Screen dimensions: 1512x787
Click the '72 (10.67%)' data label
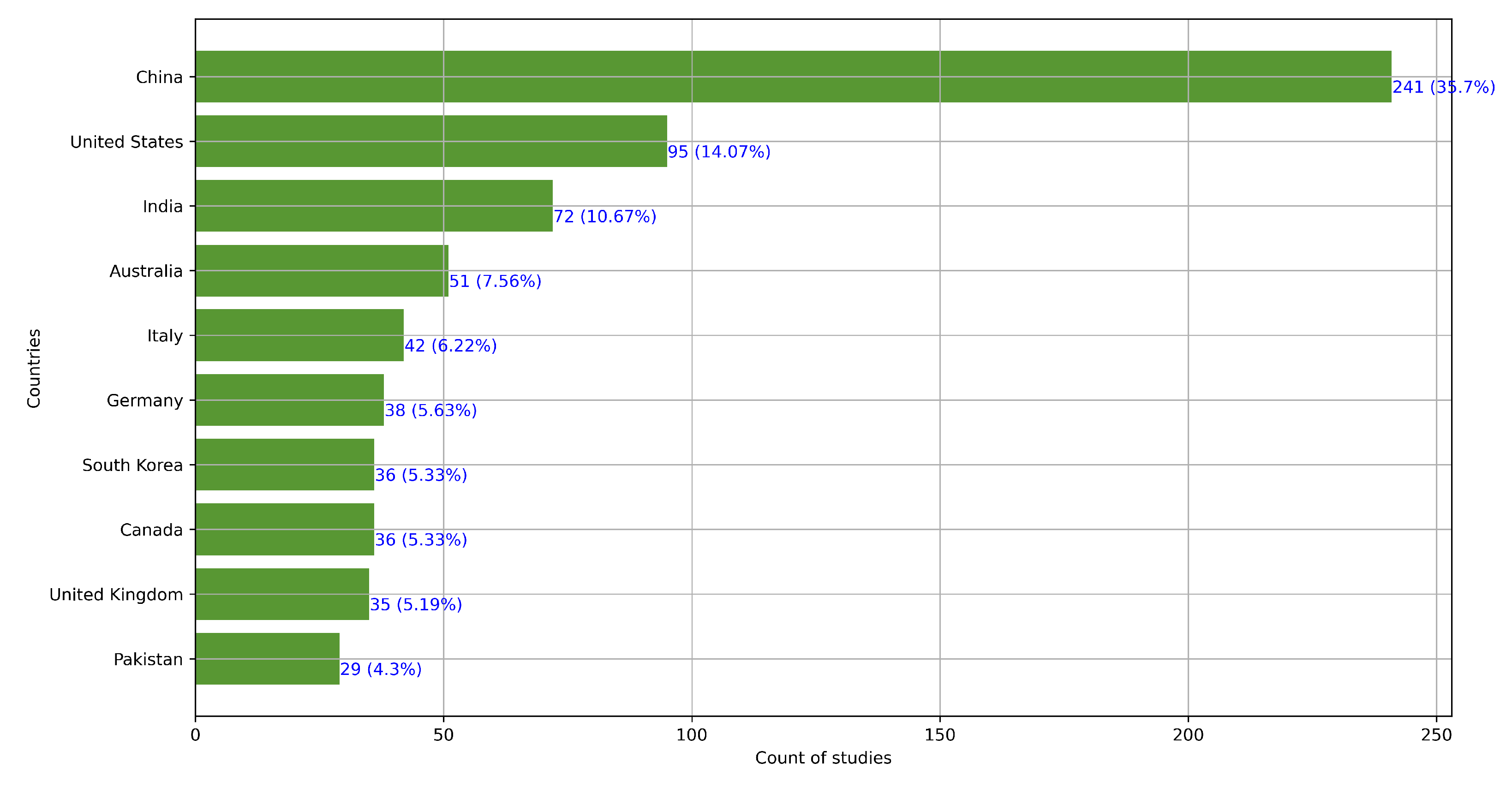[604, 216]
